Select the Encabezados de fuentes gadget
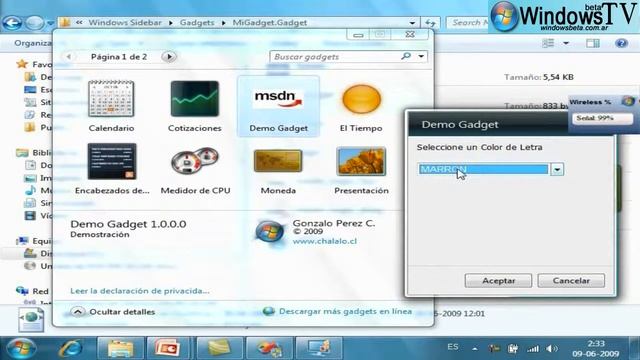This screenshot has height=360, width=640. [x=112, y=161]
